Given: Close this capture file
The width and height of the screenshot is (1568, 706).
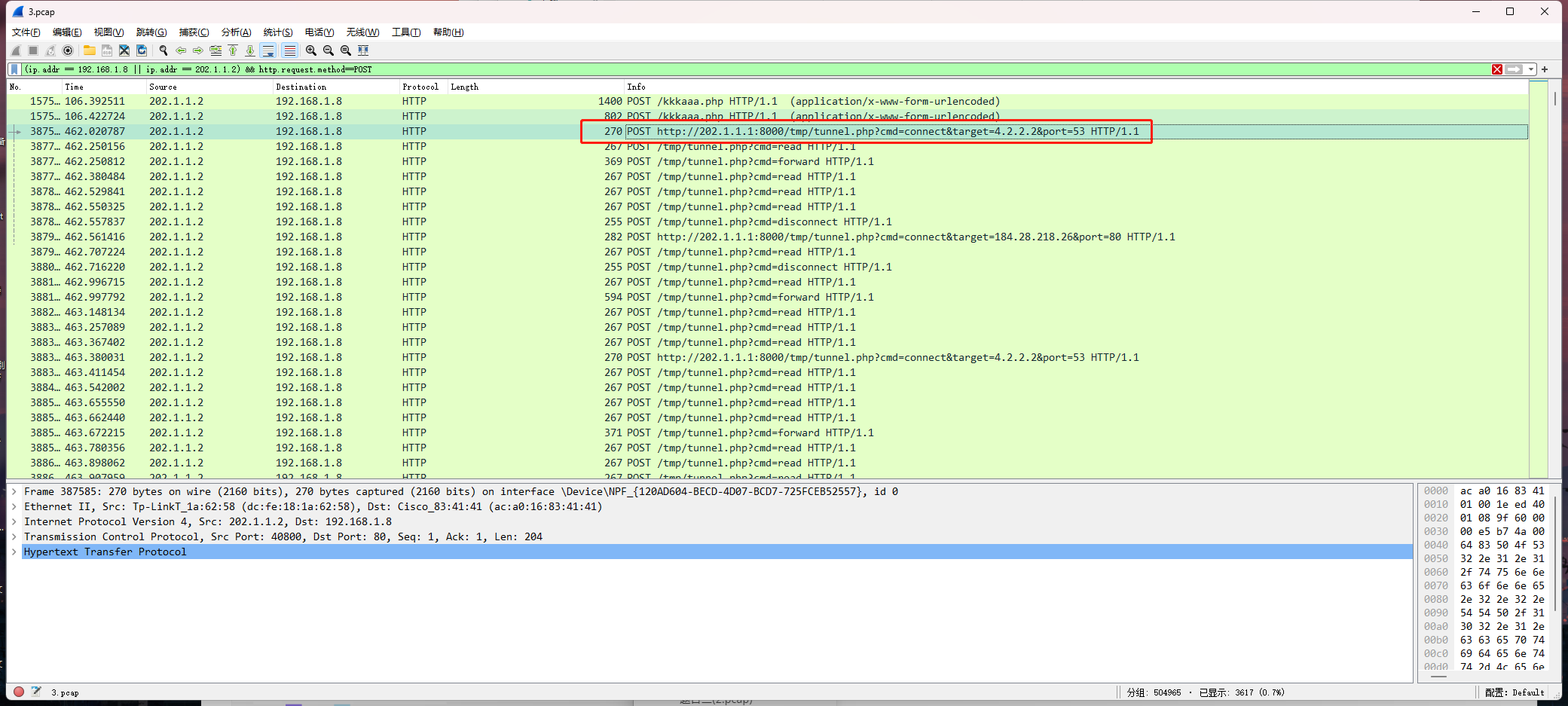Looking at the screenshot, I should (x=124, y=50).
